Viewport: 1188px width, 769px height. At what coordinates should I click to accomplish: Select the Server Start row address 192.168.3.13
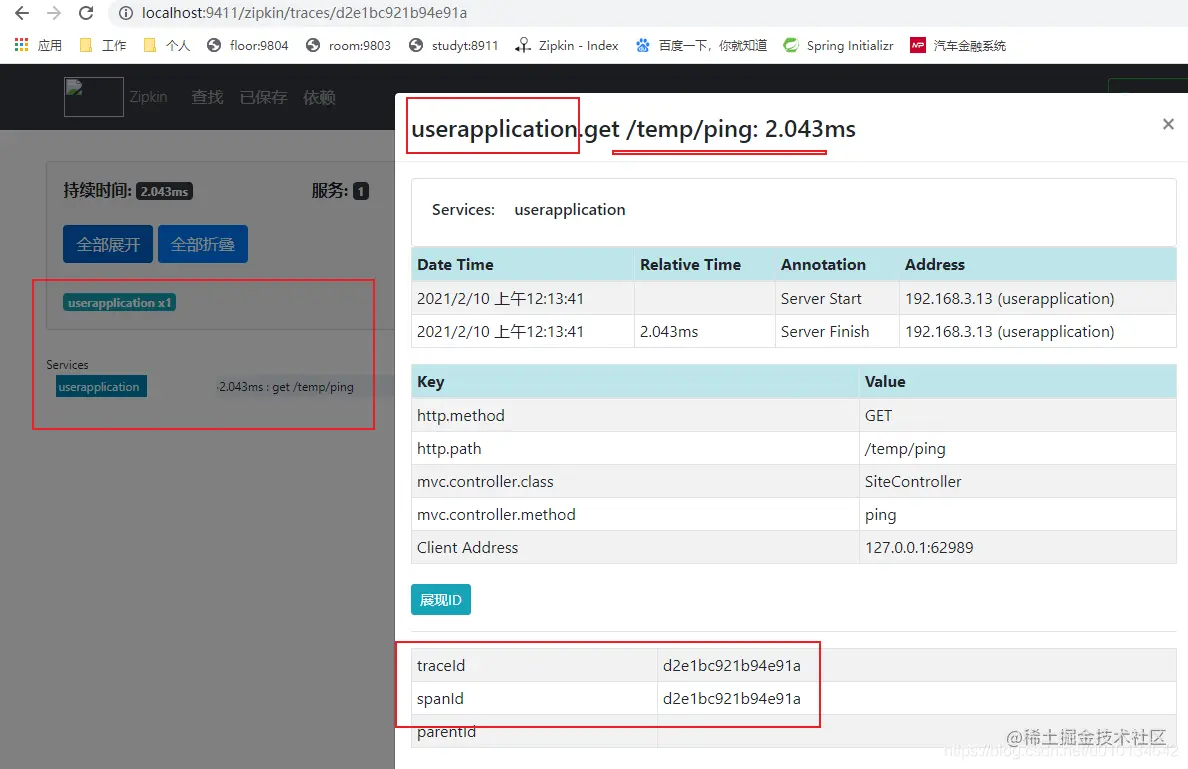[1037, 299]
